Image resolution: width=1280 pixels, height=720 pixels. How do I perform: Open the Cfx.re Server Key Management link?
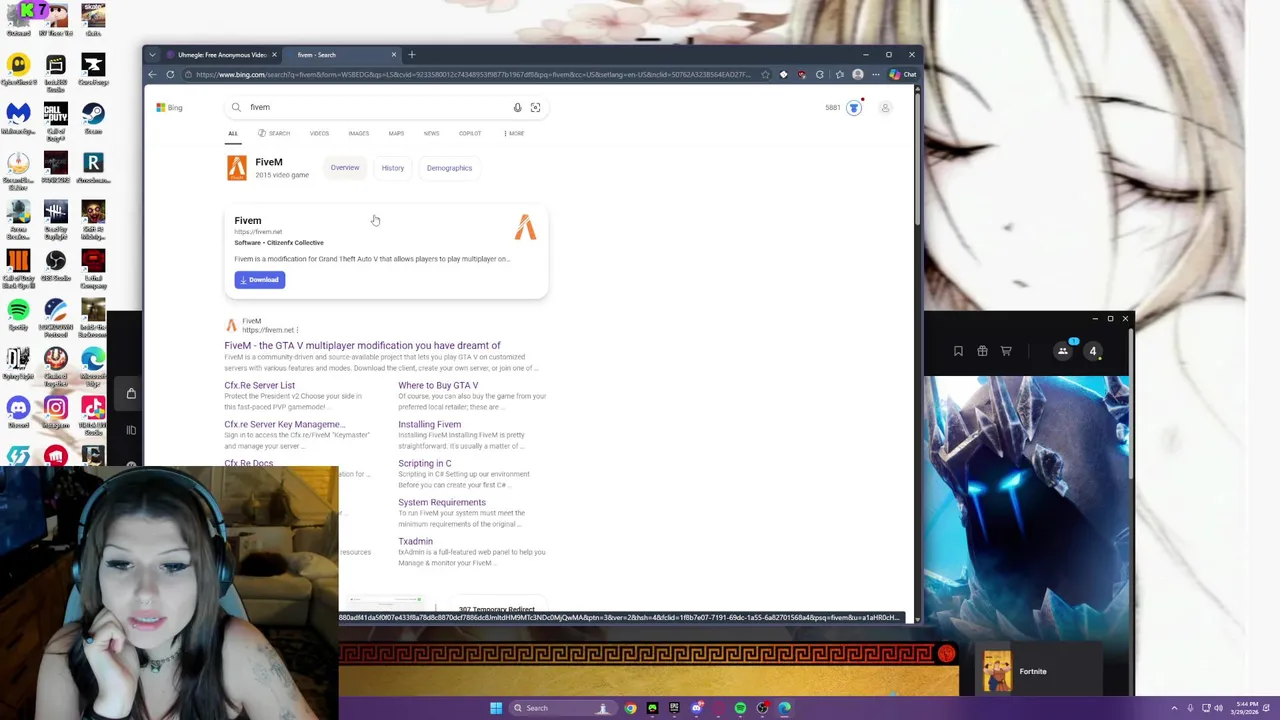pyautogui.click(x=284, y=424)
